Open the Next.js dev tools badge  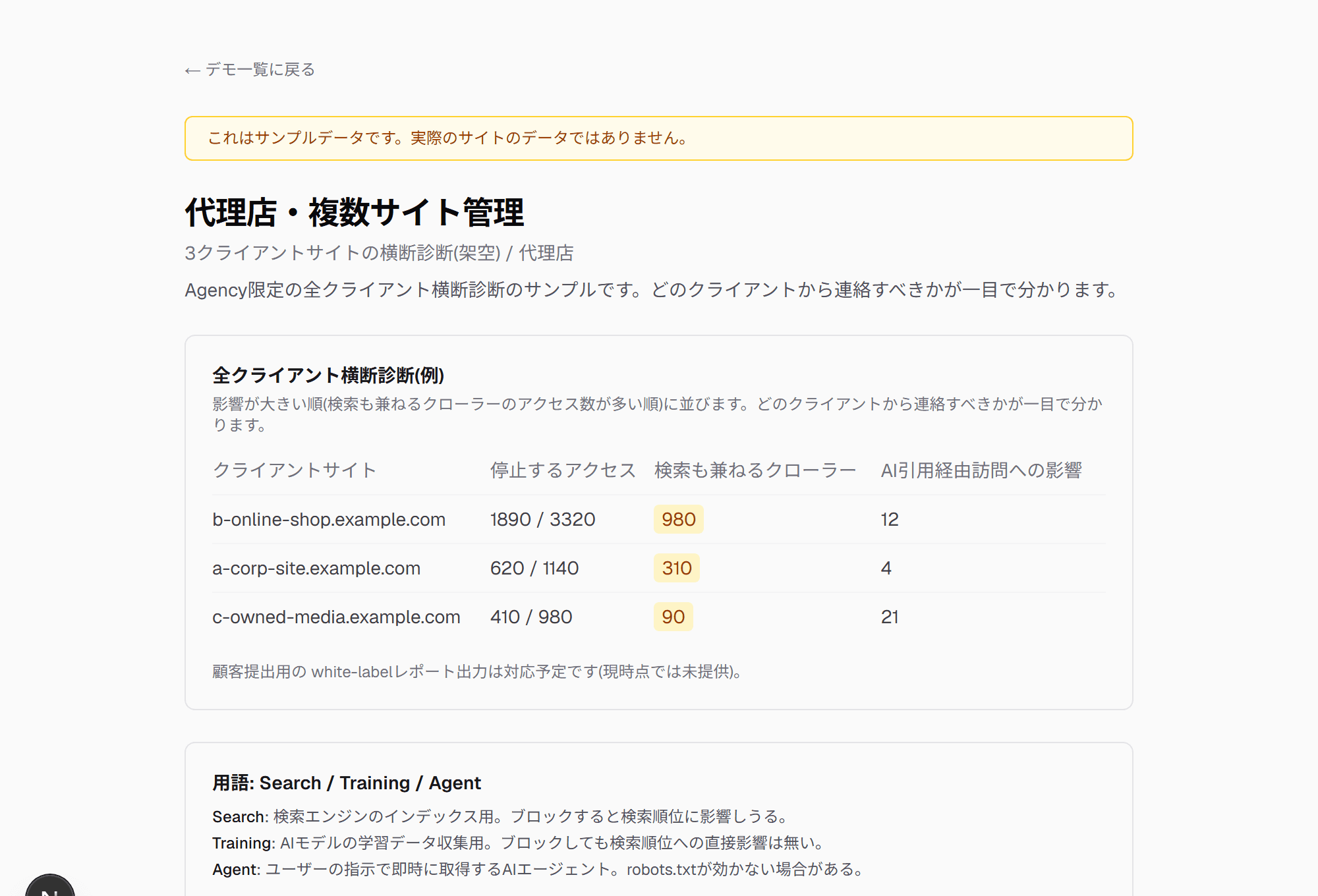click(x=50, y=886)
